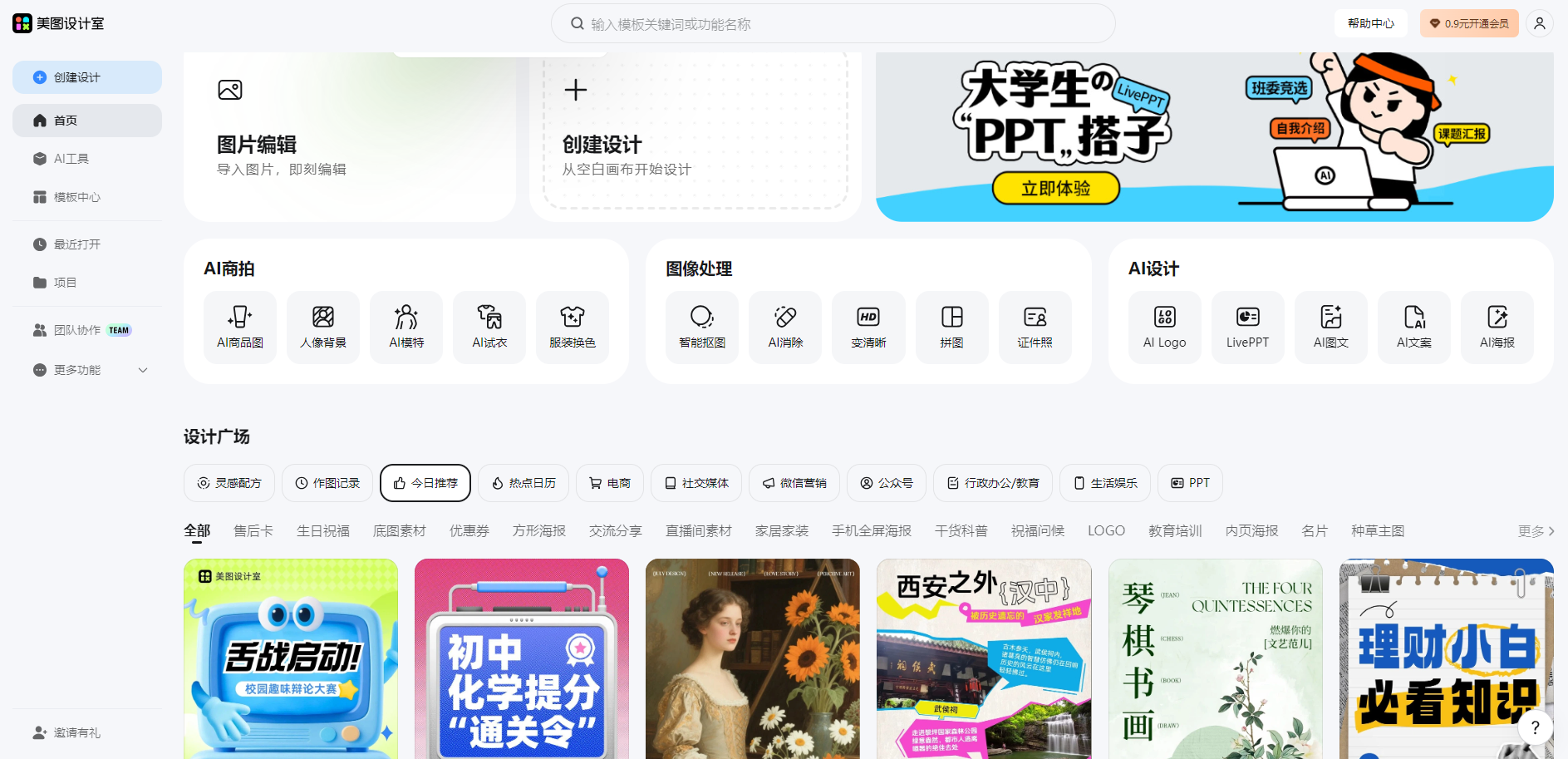This screenshot has height=759, width=1568.
Task: Open the AI Logo generator
Action: tap(1164, 327)
